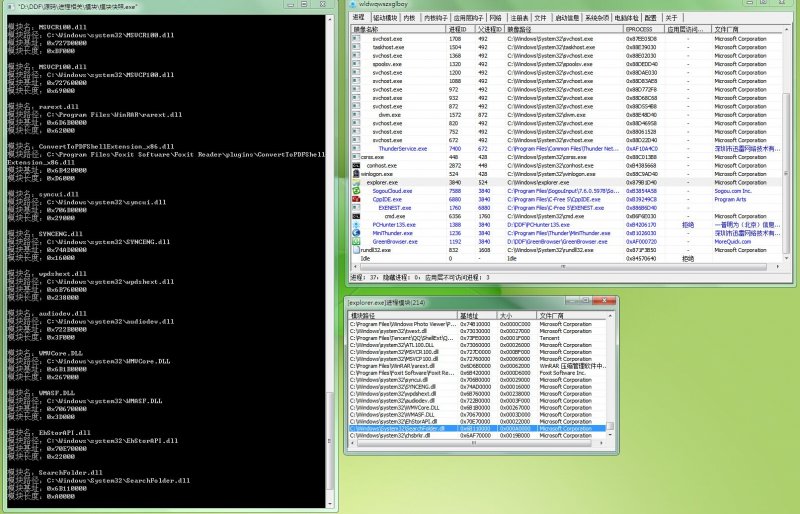800x514 pixels.
Task: Click the Sogou.com Inc. vendor cell
Action: (x=733, y=191)
